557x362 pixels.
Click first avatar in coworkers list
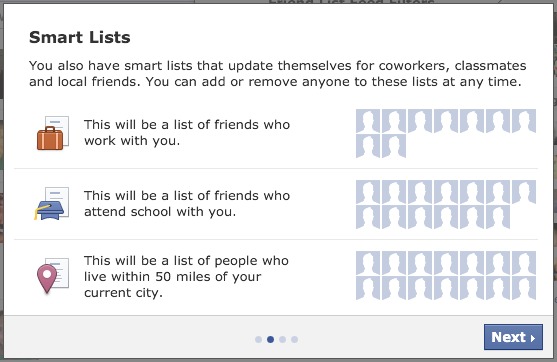(x=368, y=121)
